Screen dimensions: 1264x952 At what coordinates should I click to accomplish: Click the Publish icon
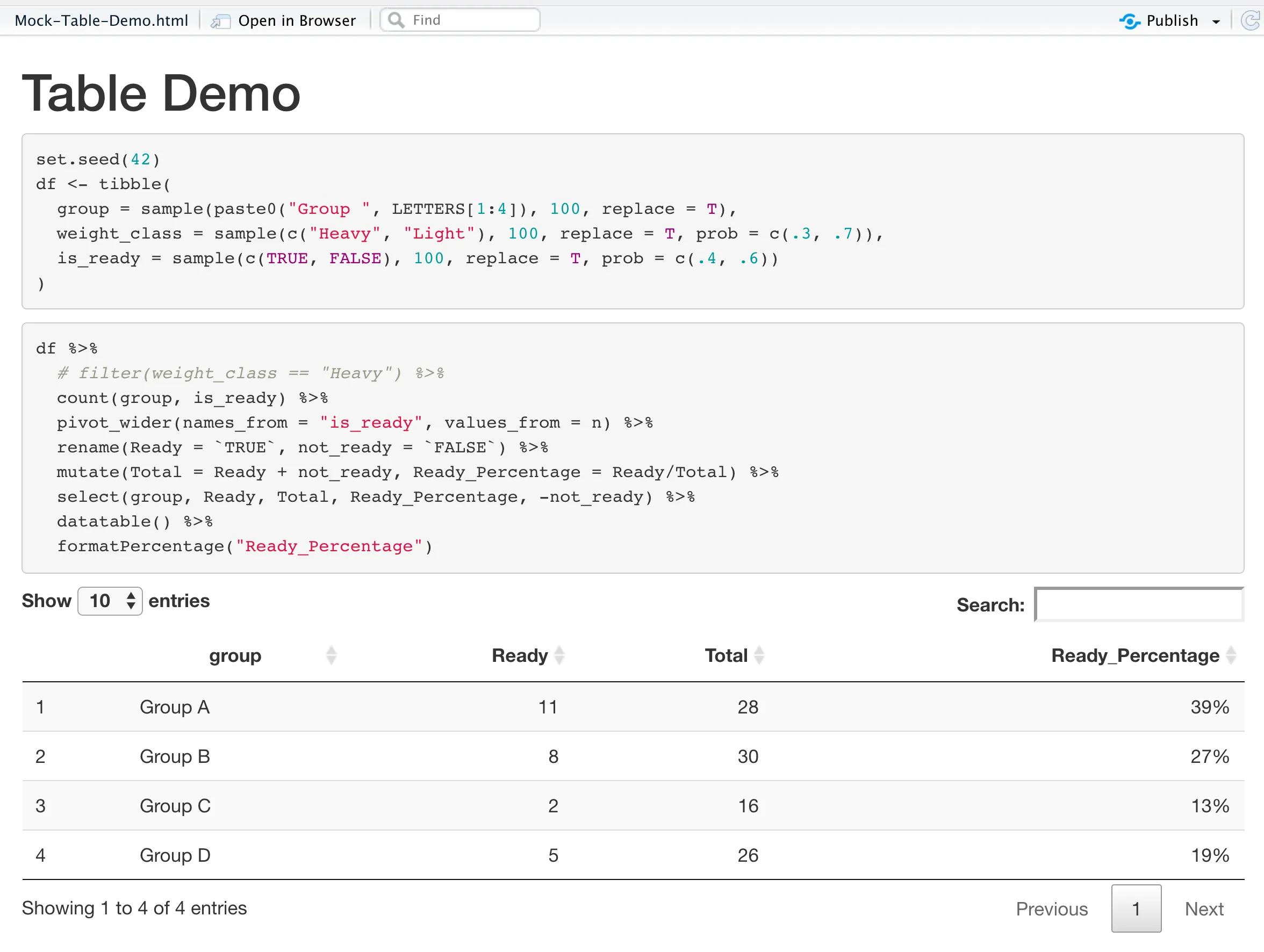click(1129, 21)
